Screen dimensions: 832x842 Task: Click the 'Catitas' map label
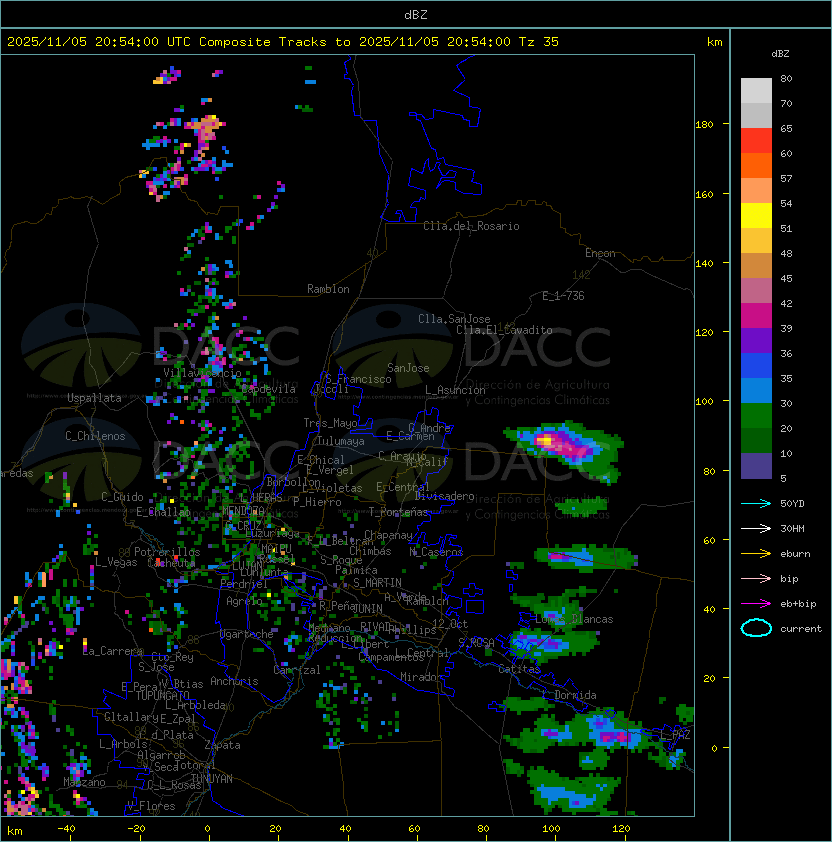[519, 670]
